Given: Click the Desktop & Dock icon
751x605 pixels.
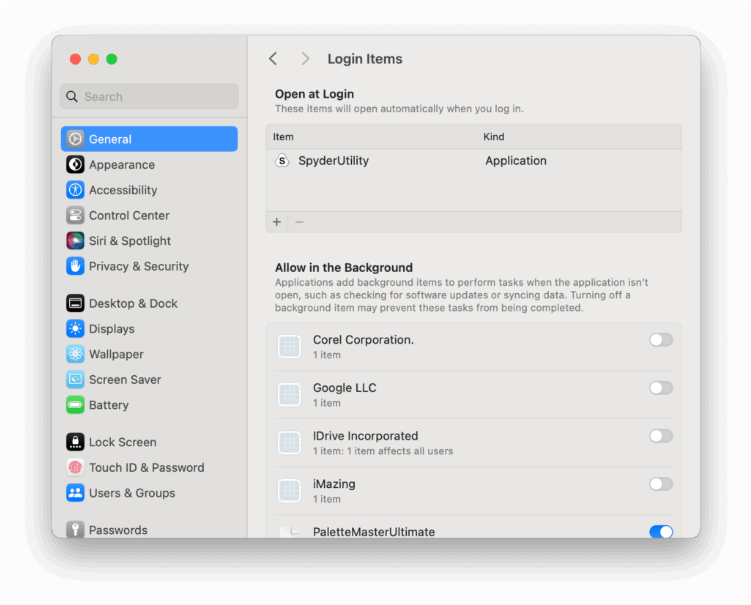Looking at the screenshot, I should 75,303.
